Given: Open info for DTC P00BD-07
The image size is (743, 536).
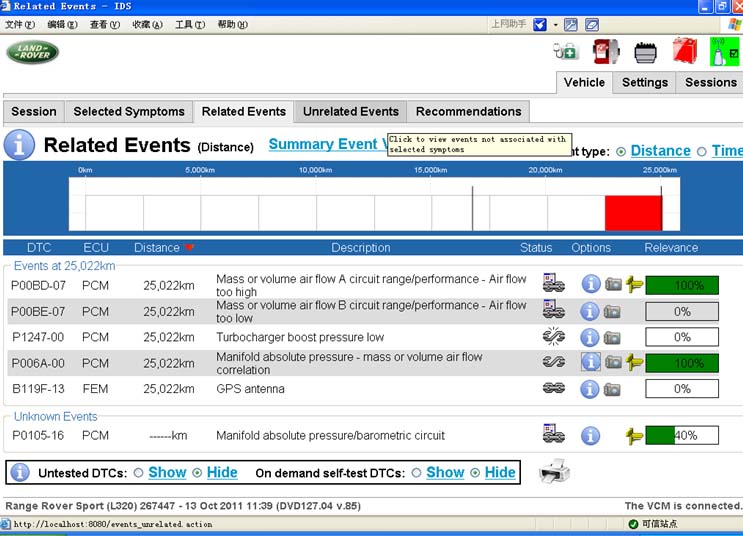Looking at the screenshot, I should tap(591, 284).
